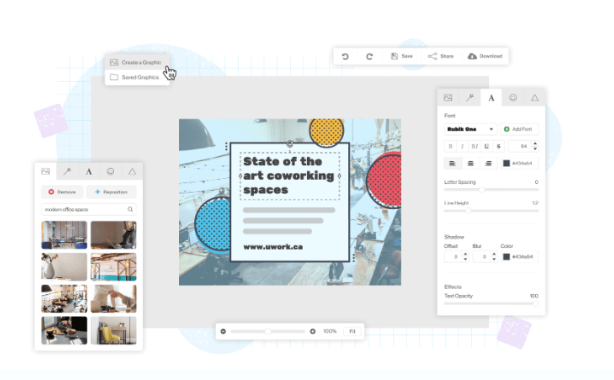Click the Add Font button
Screen dimensions: 614x380
tap(519, 129)
